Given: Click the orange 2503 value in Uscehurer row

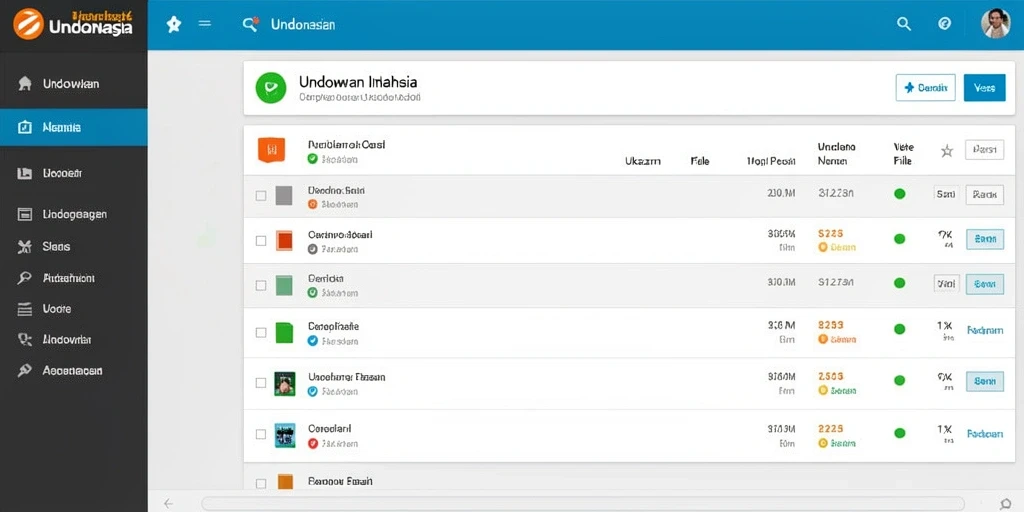Looking at the screenshot, I should click(x=830, y=376).
